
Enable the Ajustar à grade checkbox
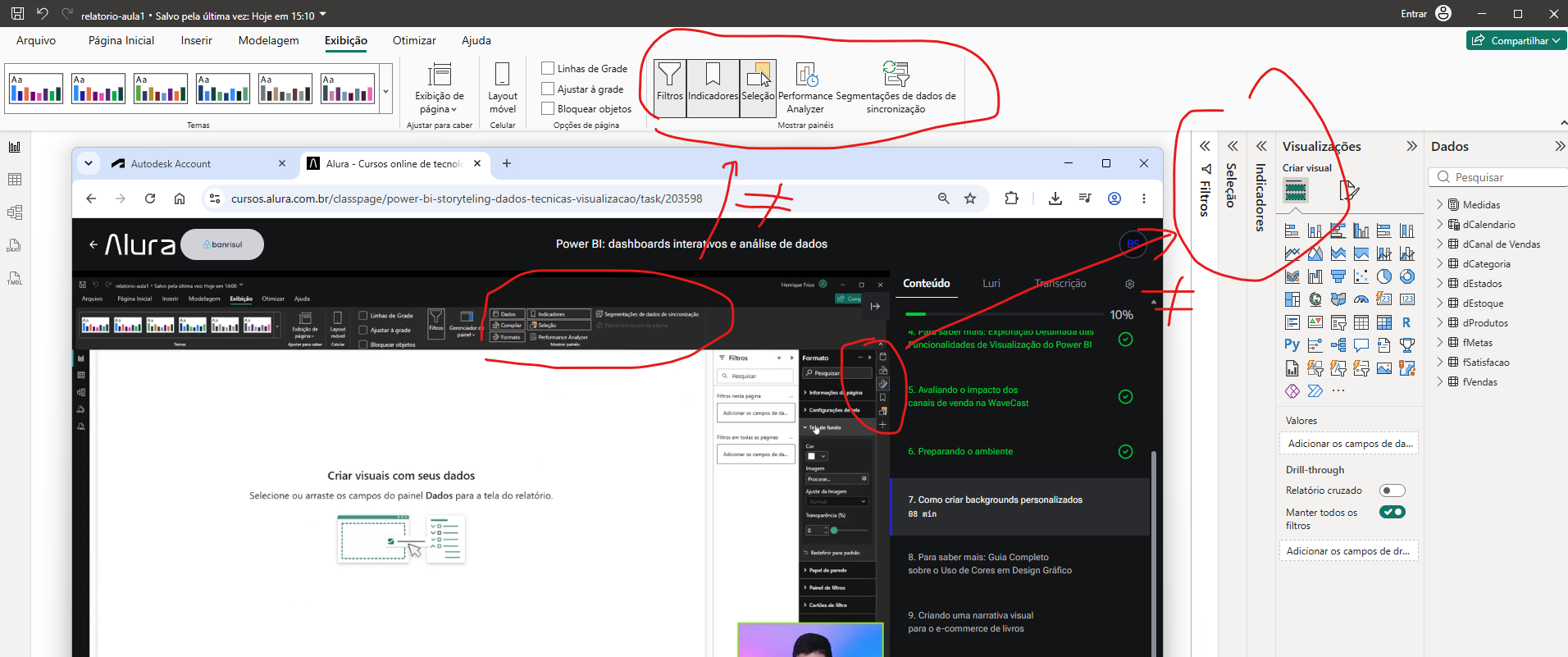pos(548,89)
